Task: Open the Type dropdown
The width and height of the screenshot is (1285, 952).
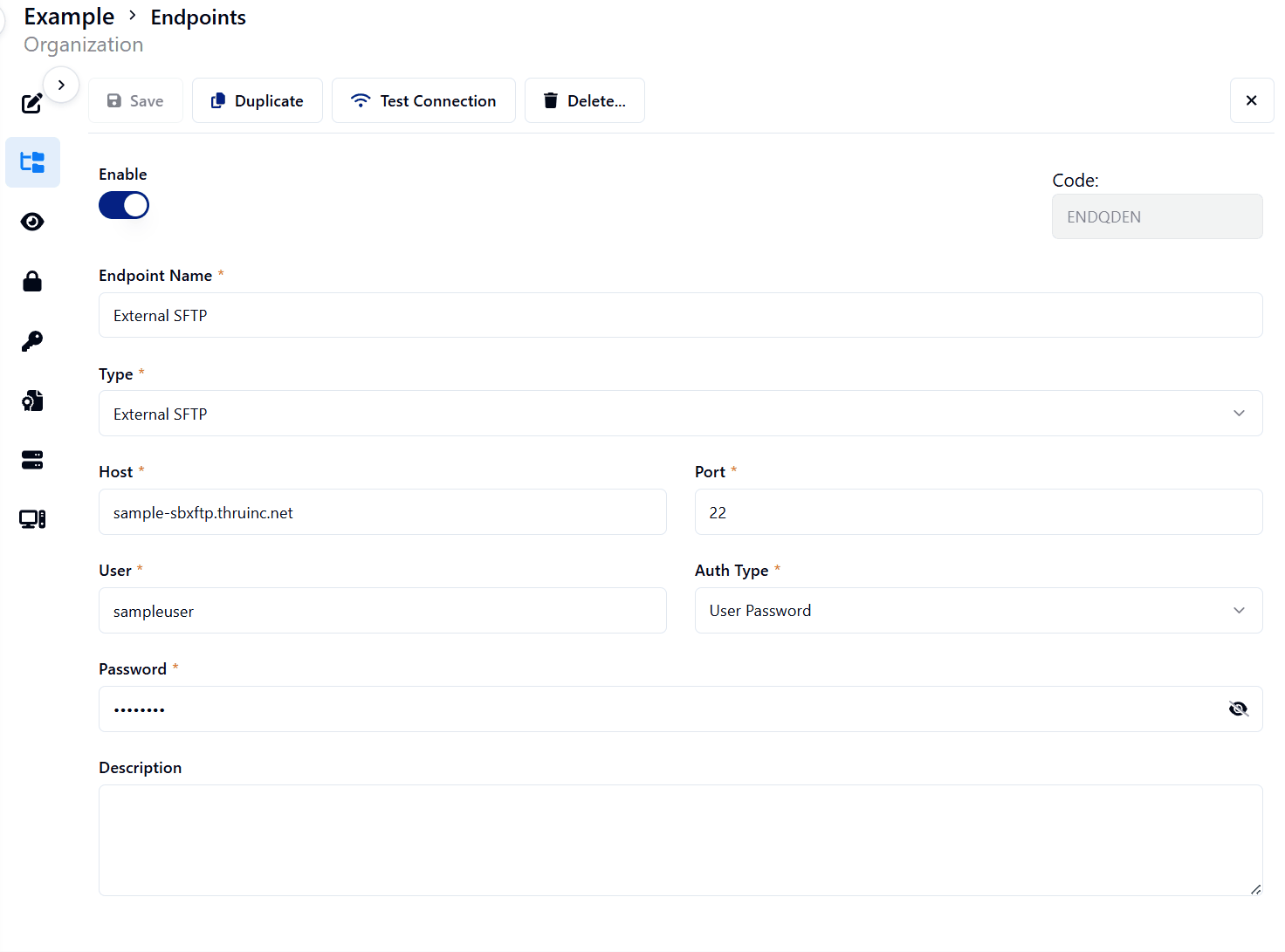Action: (680, 414)
